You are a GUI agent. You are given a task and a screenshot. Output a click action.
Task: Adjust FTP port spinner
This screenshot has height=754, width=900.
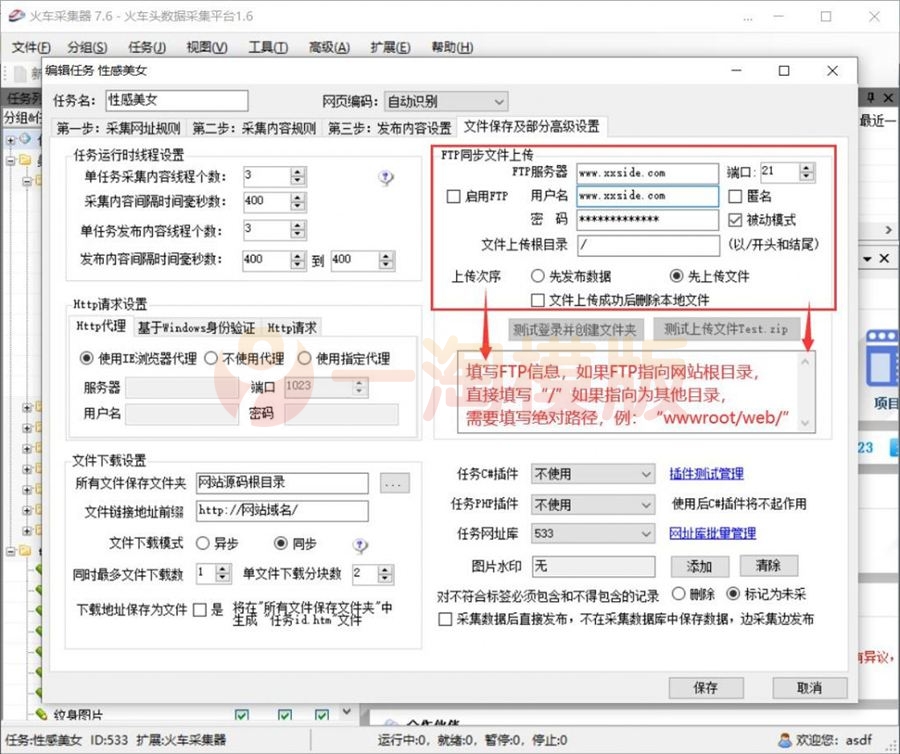(806, 172)
